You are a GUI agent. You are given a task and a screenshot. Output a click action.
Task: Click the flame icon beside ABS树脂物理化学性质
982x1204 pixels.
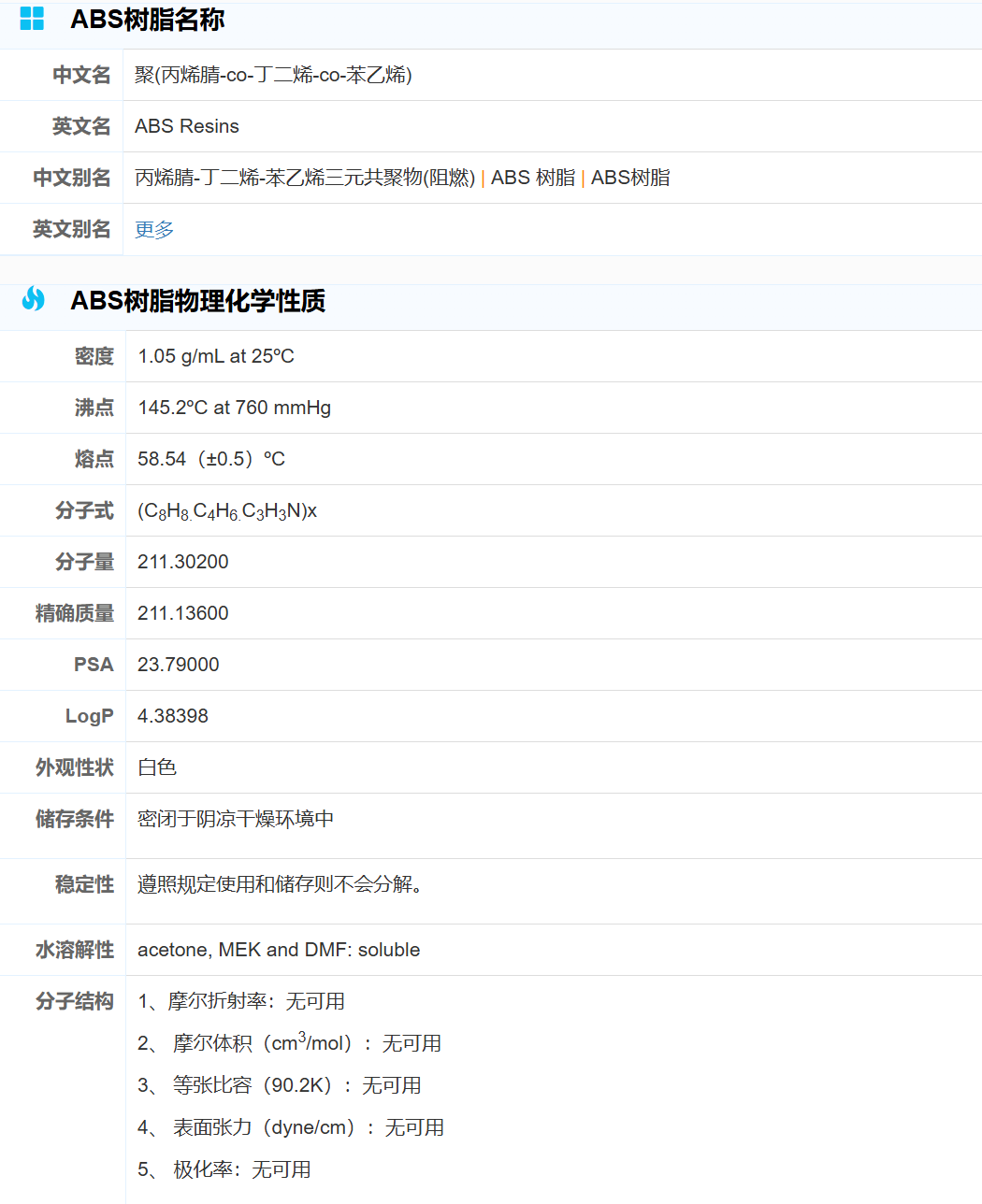point(33,299)
